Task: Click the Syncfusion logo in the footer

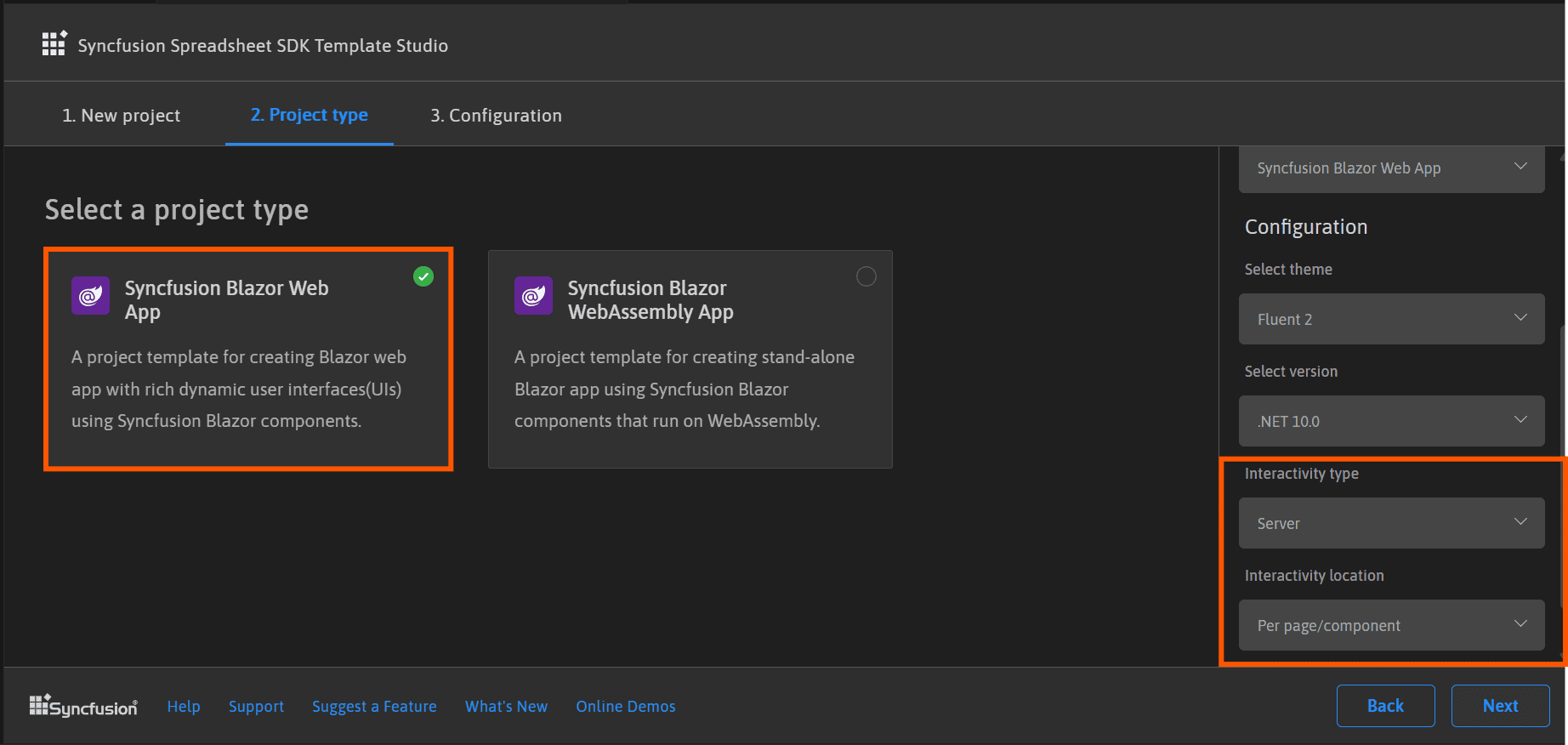Action: tap(83, 706)
